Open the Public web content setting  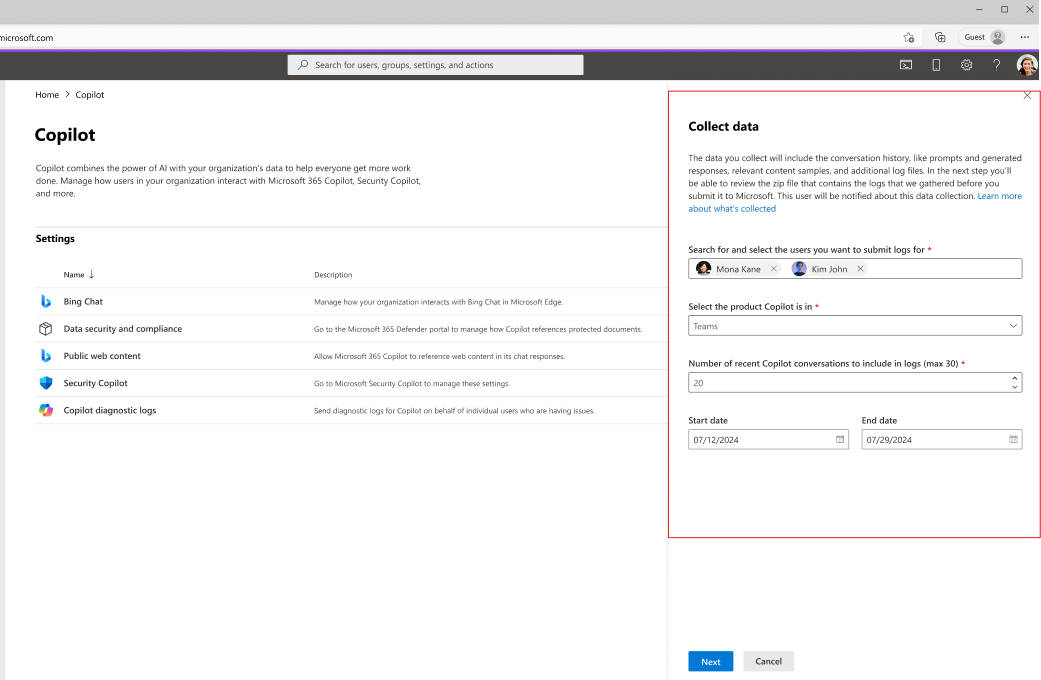tap(102, 356)
